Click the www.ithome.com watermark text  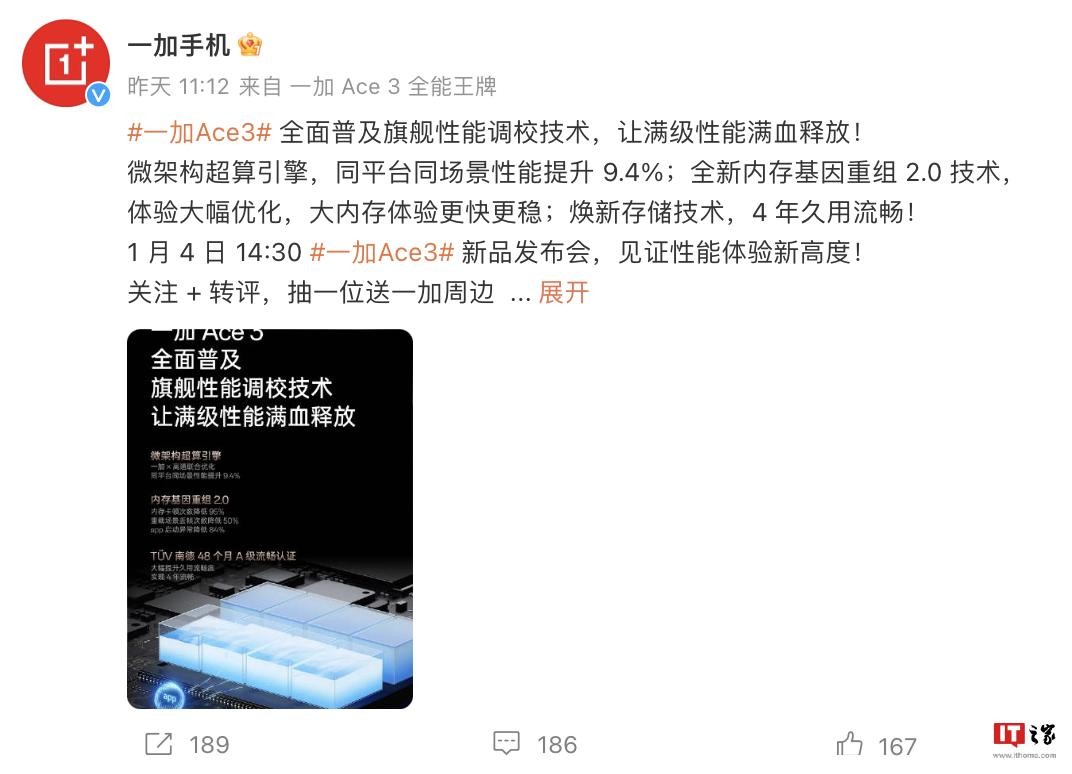point(1024,756)
